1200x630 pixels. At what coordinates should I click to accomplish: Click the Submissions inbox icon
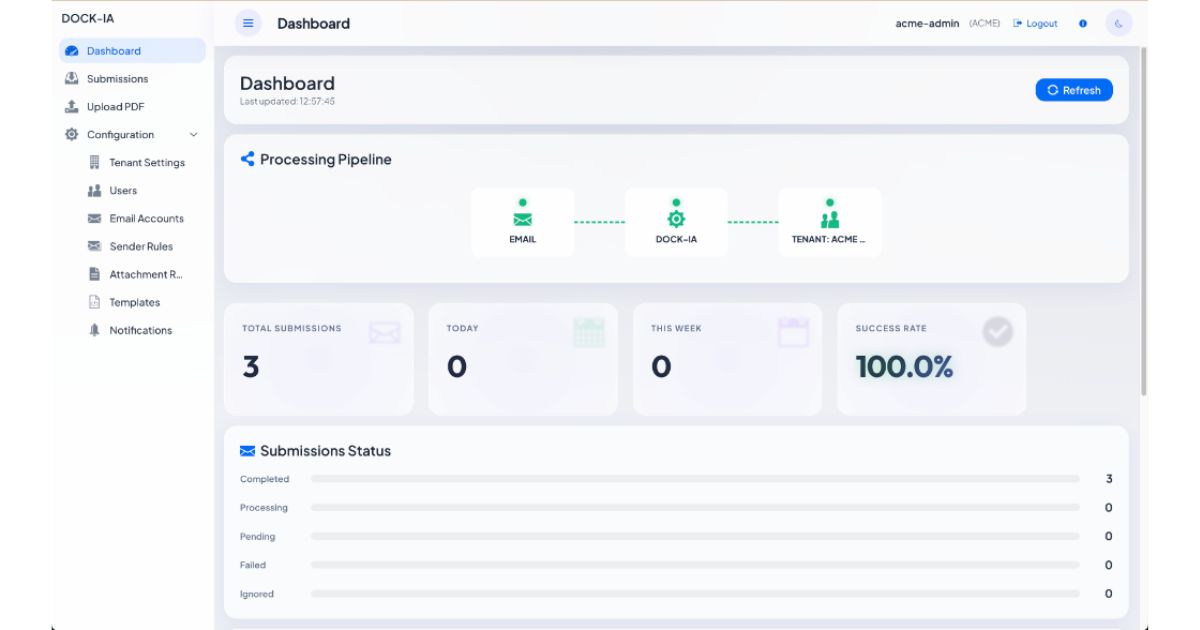[x=72, y=79]
